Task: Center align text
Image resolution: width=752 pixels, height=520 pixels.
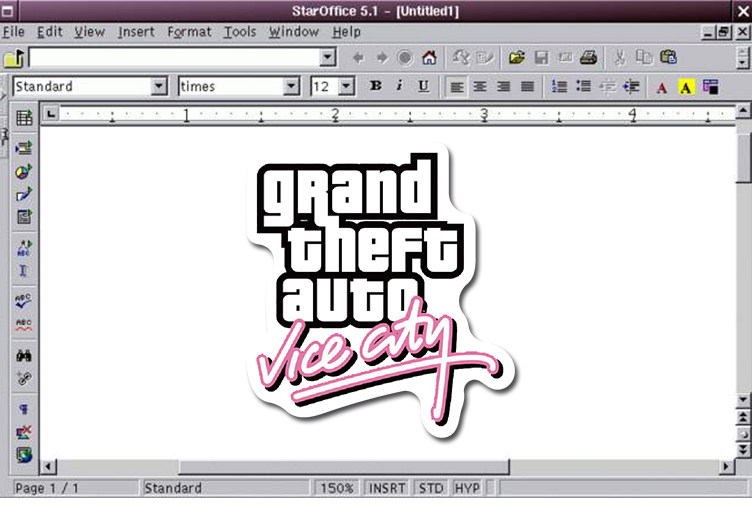Action: pyautogui.click(x=480, y=87)
